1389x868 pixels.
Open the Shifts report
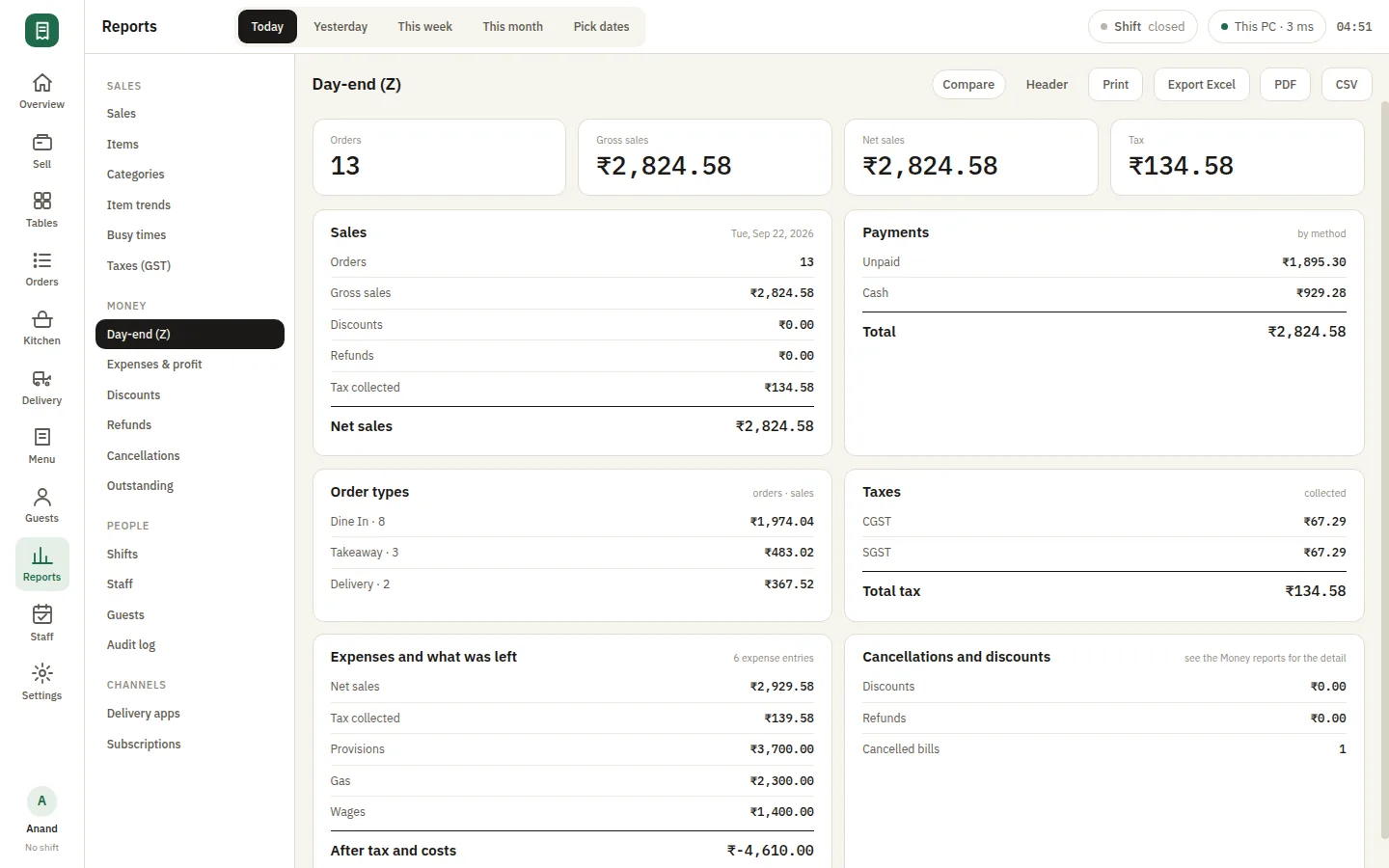pos(190,555)
